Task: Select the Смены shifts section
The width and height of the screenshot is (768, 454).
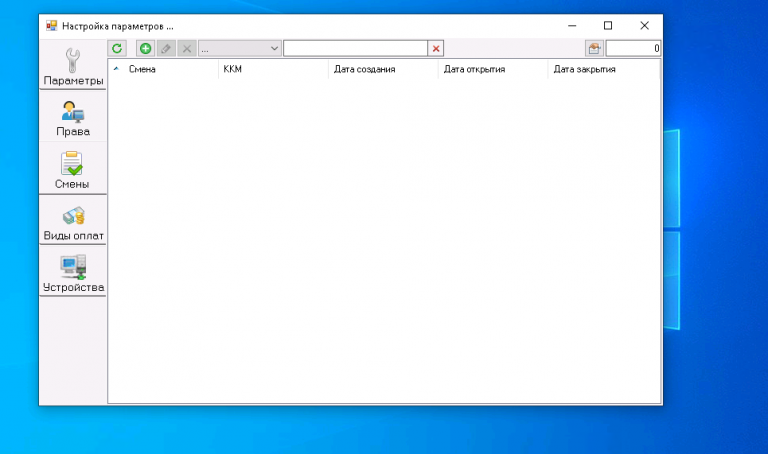Action: (x=73, y=169)
